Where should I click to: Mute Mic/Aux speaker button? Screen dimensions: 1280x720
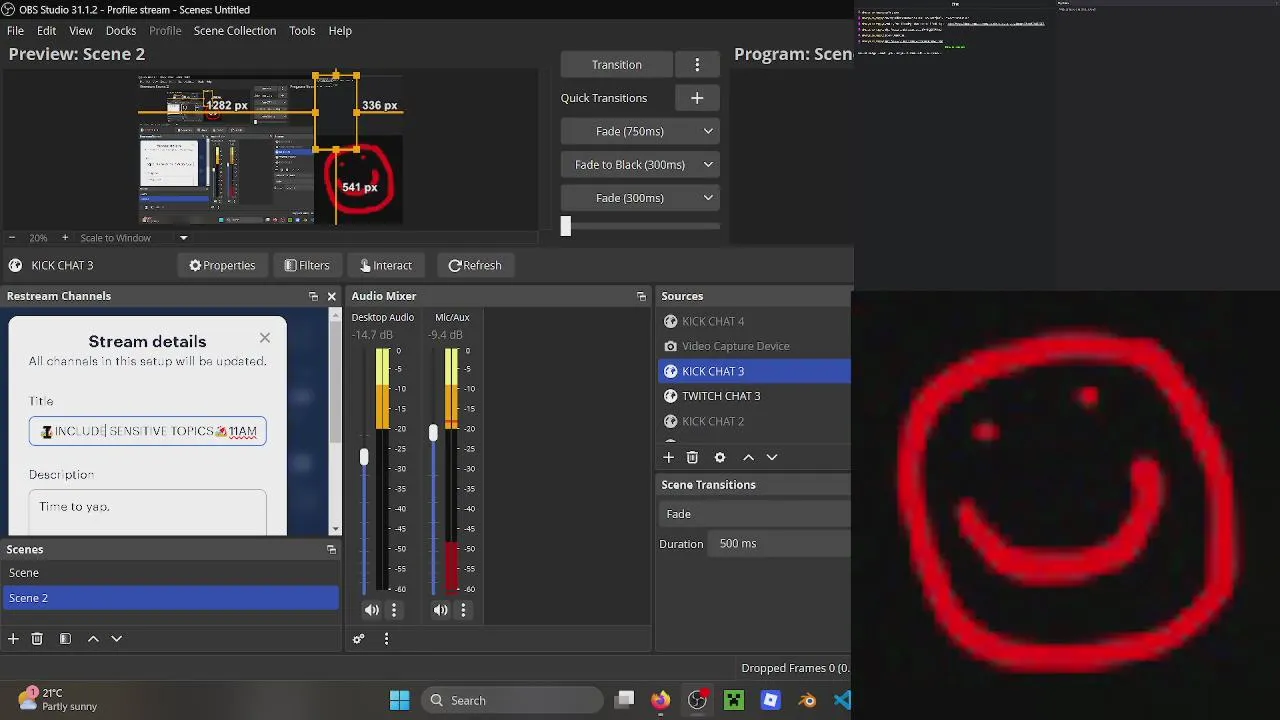pyautogui.click(x=441, y=610)
